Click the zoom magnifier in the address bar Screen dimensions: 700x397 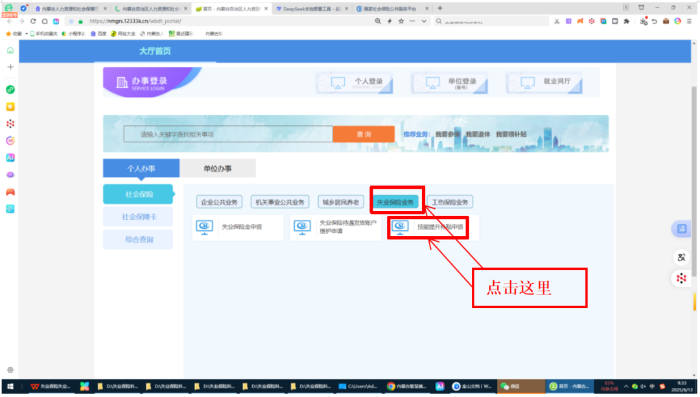pyautogui.click(x=378, y=21)
